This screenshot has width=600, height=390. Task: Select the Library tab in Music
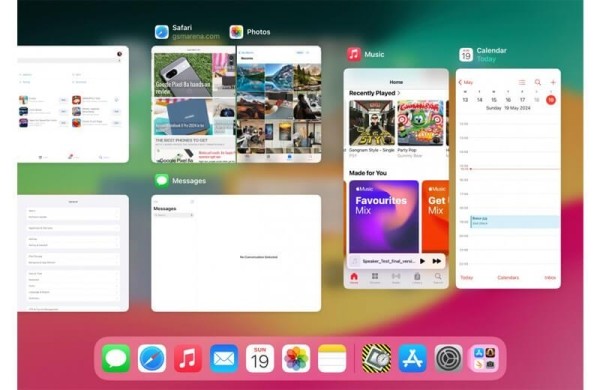pyautogui.click(x=417, y=278)
